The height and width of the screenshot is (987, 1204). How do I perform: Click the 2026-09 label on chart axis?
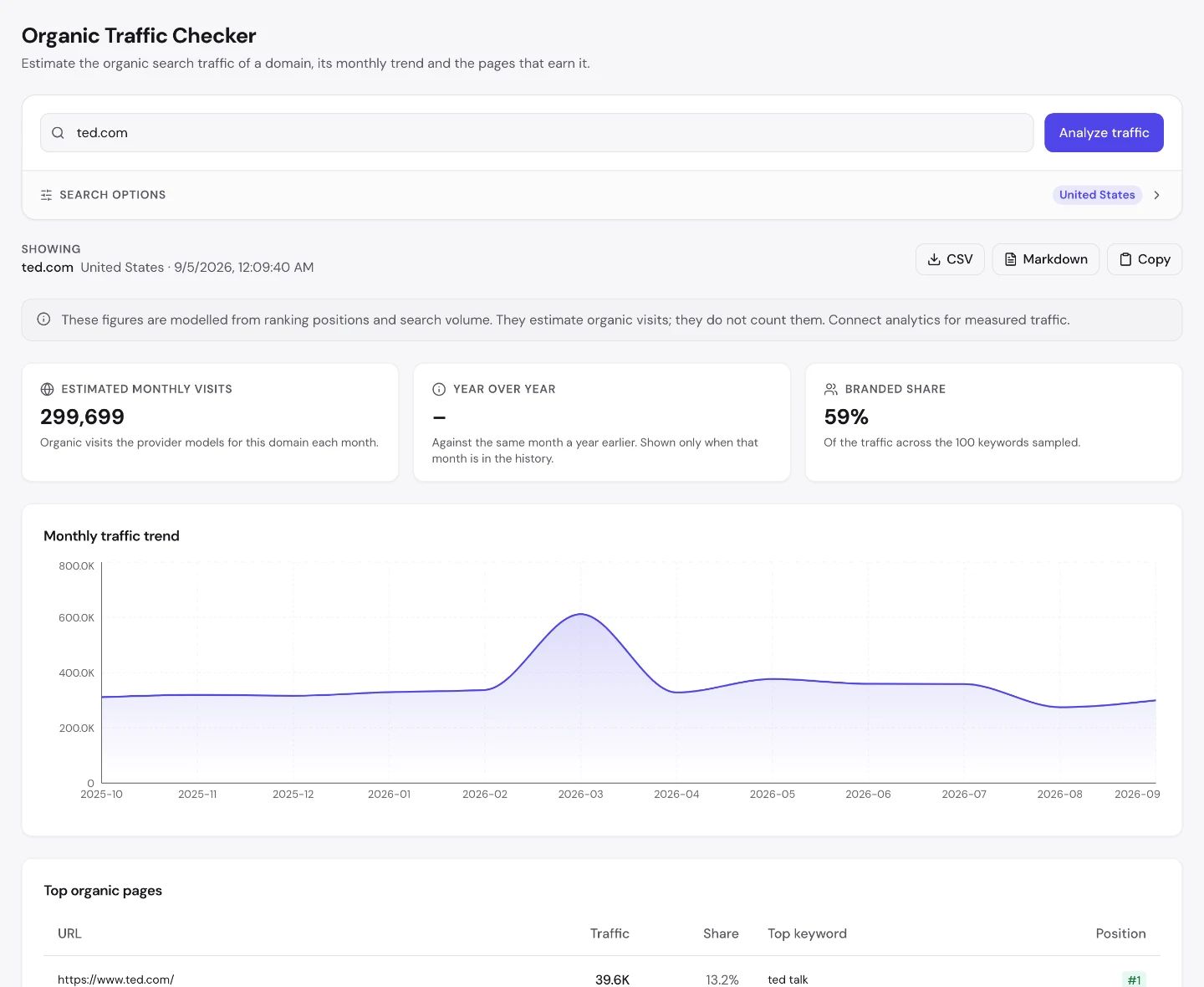click(x=1137, y=794)
